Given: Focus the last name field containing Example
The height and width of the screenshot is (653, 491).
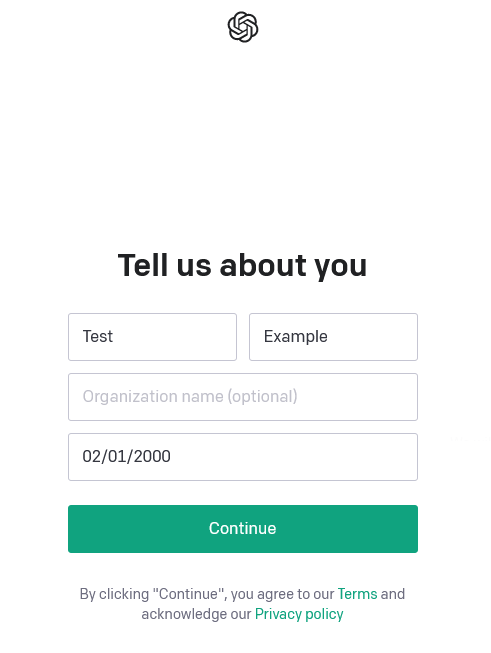Looking at the screenshot, I should coord(333,337).
